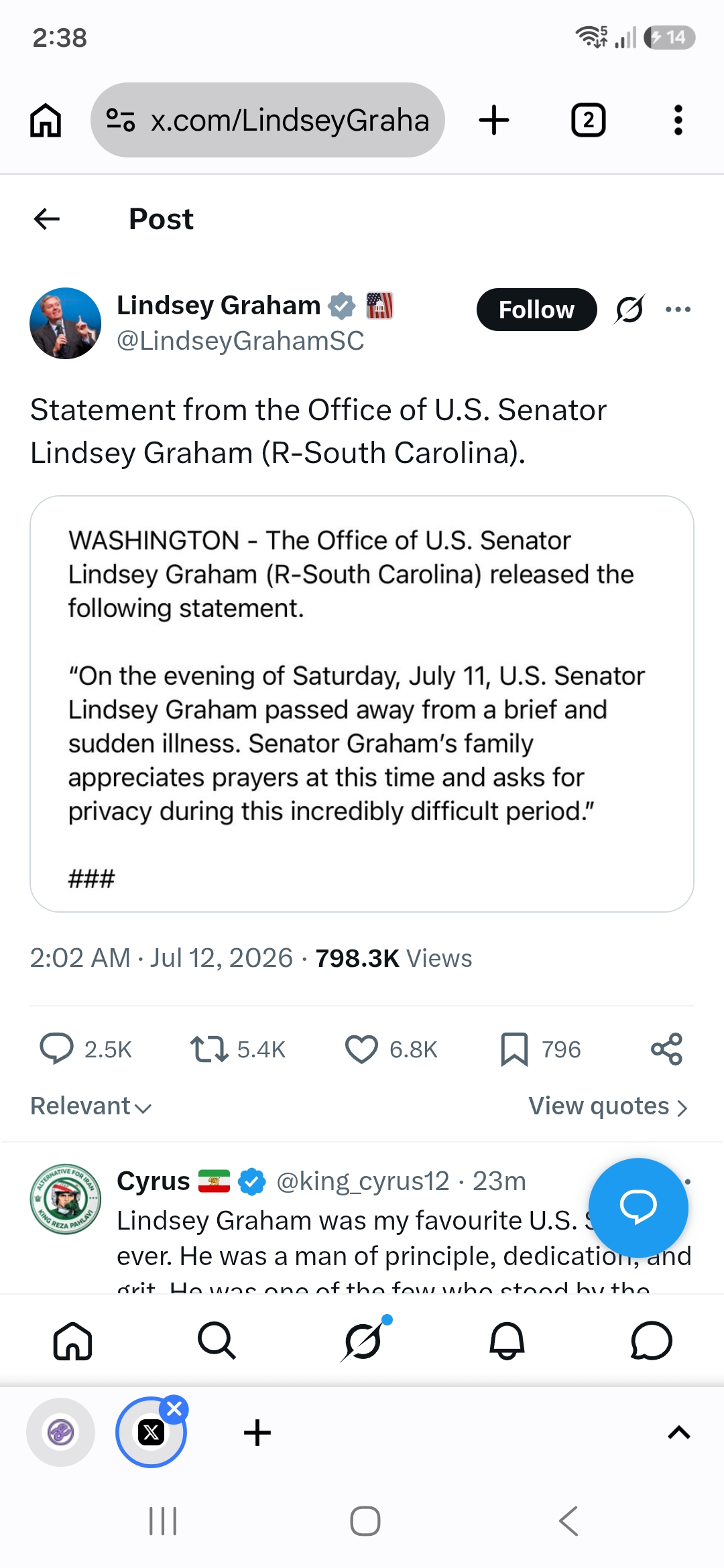Screen dimensions: 724x1568
Task: Go back with the Post arrow
Action: tap(46, 218)
